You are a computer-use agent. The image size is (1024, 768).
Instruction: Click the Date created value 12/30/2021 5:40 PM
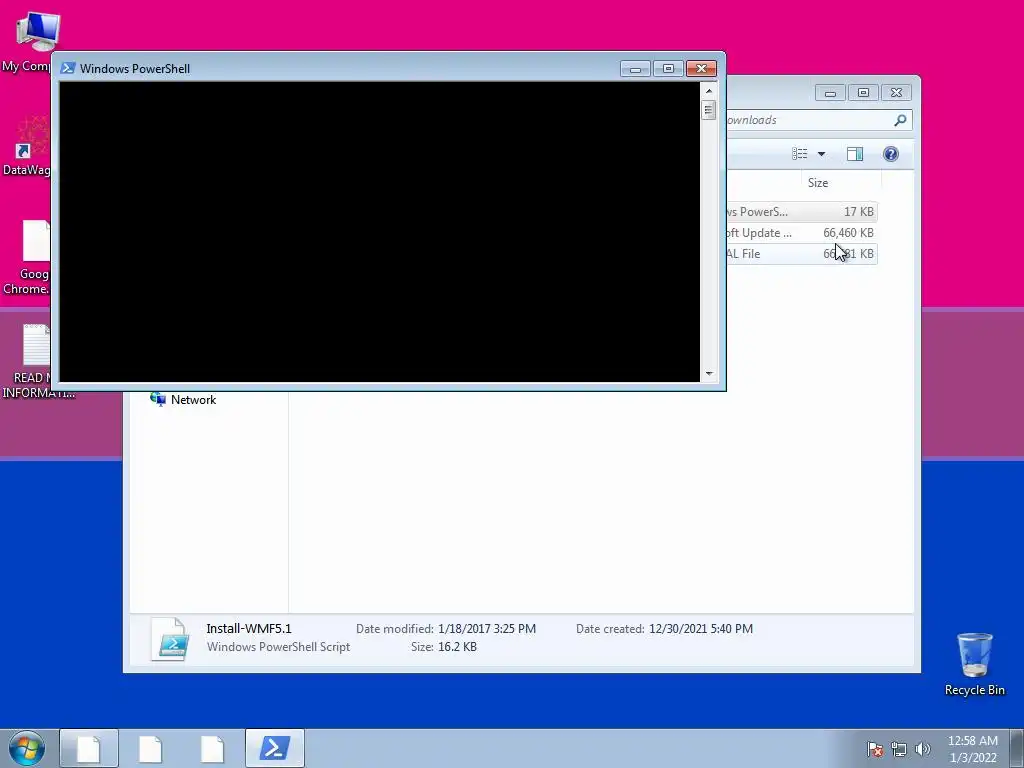701,629
